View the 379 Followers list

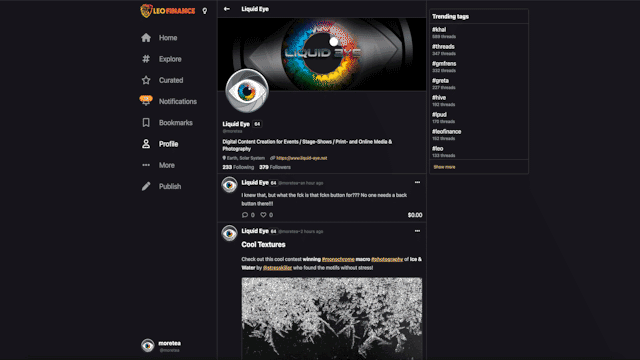tap(275, 167)
